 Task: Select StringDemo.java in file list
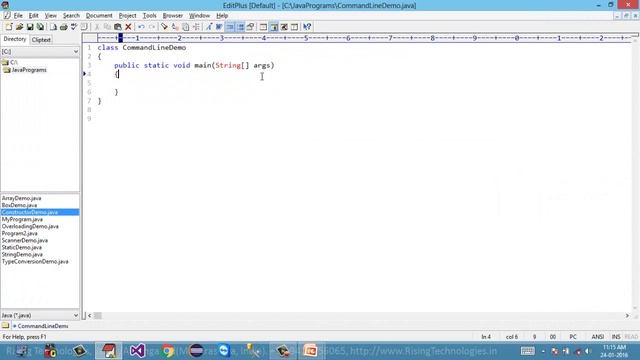click(22, 254)
